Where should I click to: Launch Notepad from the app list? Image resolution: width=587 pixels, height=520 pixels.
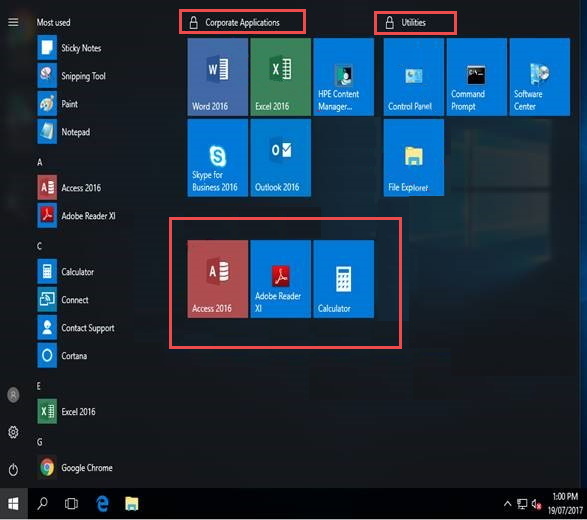64,132
